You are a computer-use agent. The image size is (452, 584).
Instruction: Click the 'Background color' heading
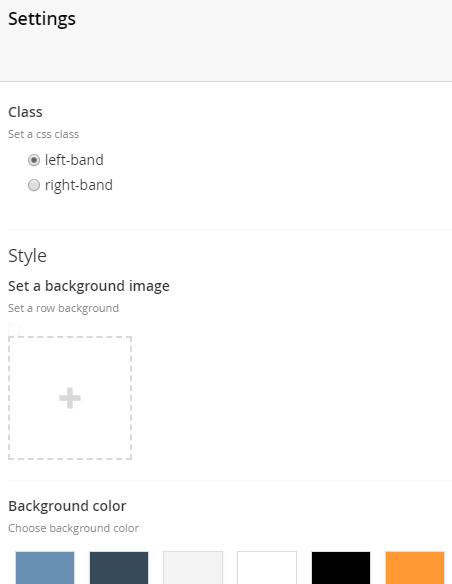click(x=67, y=506)
